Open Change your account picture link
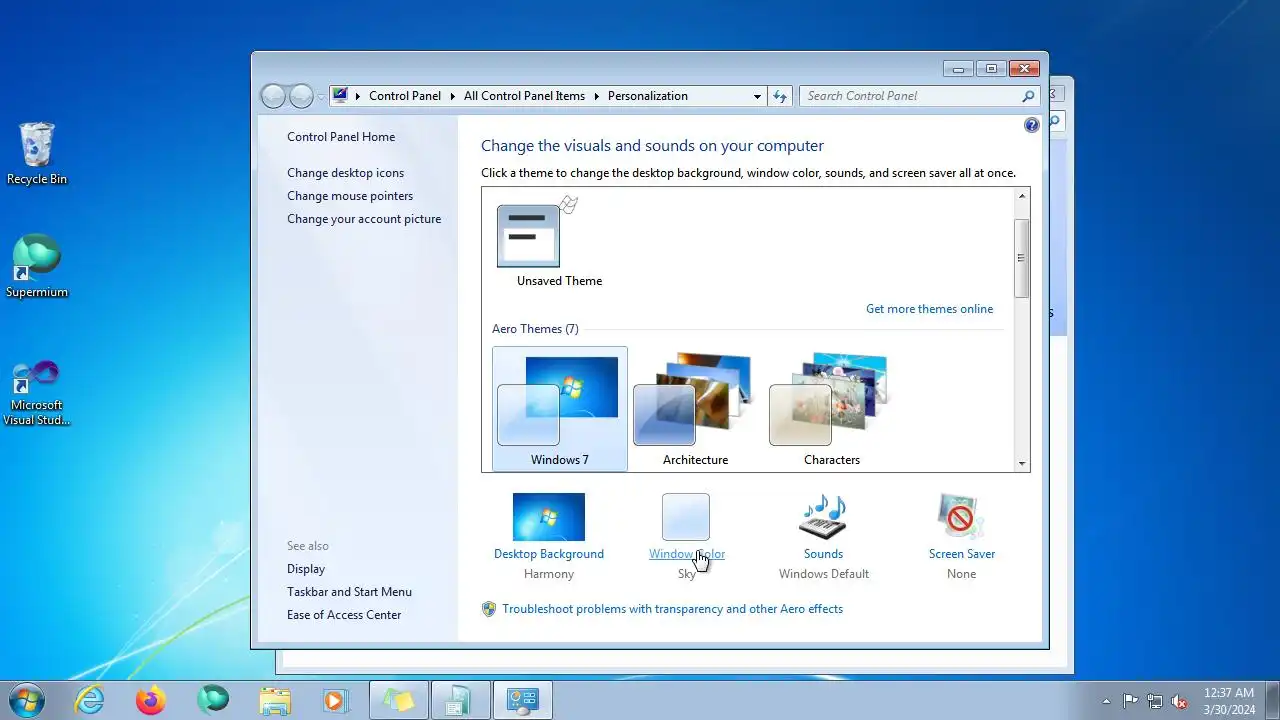This screenshot has height=720, width=1280. 364,219
